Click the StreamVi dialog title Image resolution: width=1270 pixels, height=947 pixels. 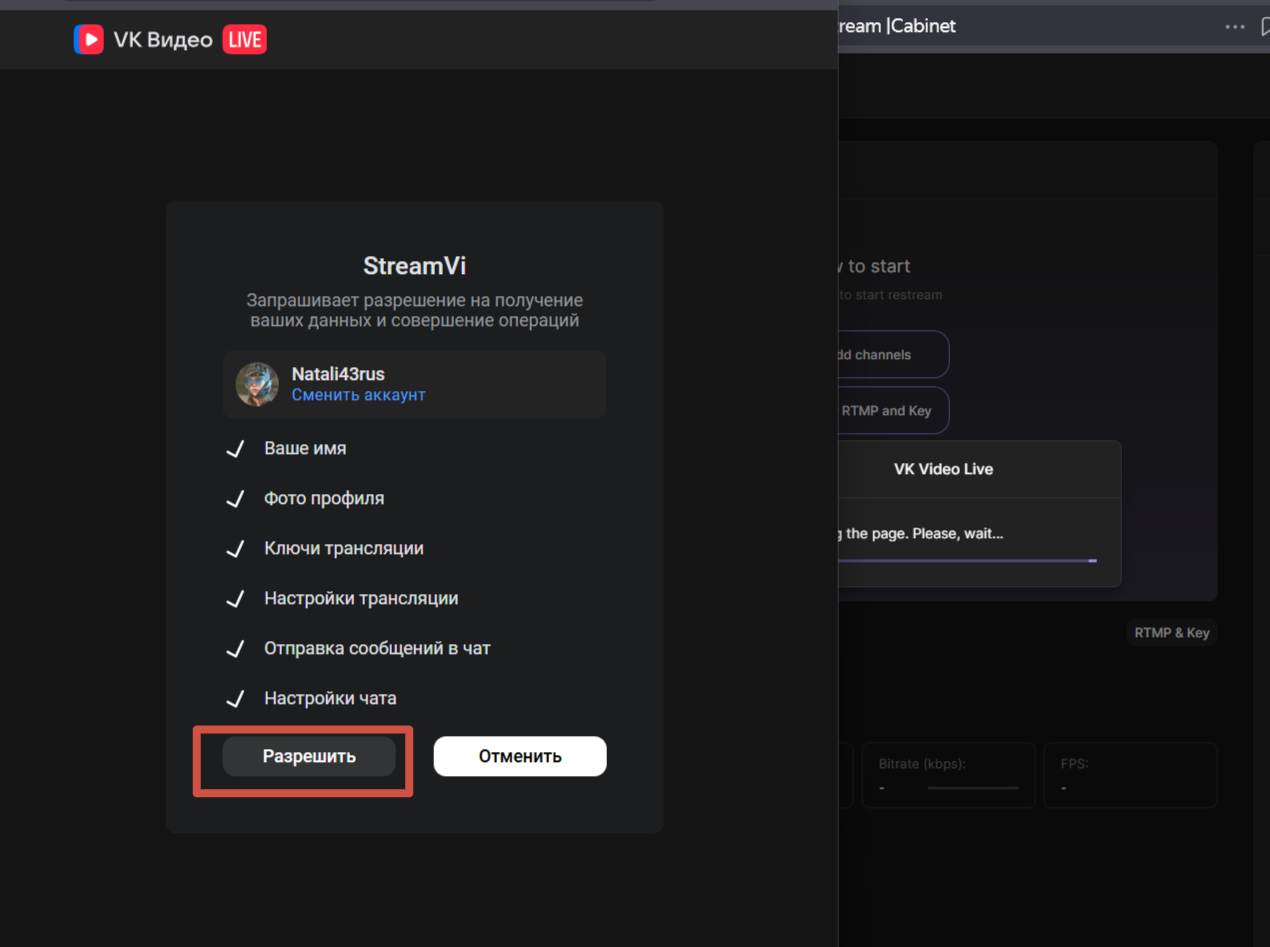[415, 266]
